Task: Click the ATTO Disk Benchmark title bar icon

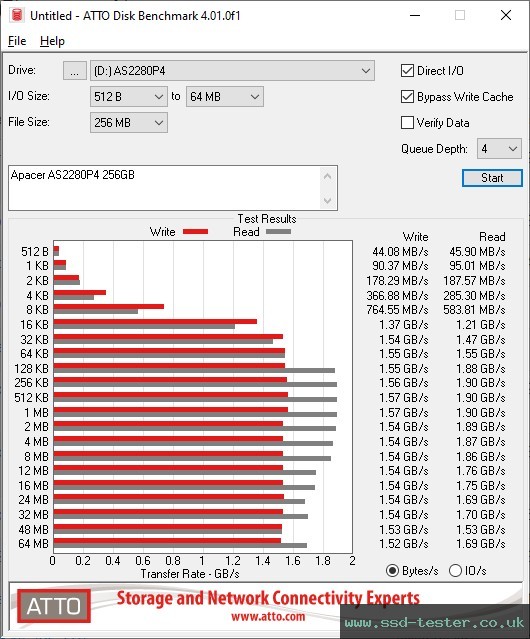Action: pos(16,15)
